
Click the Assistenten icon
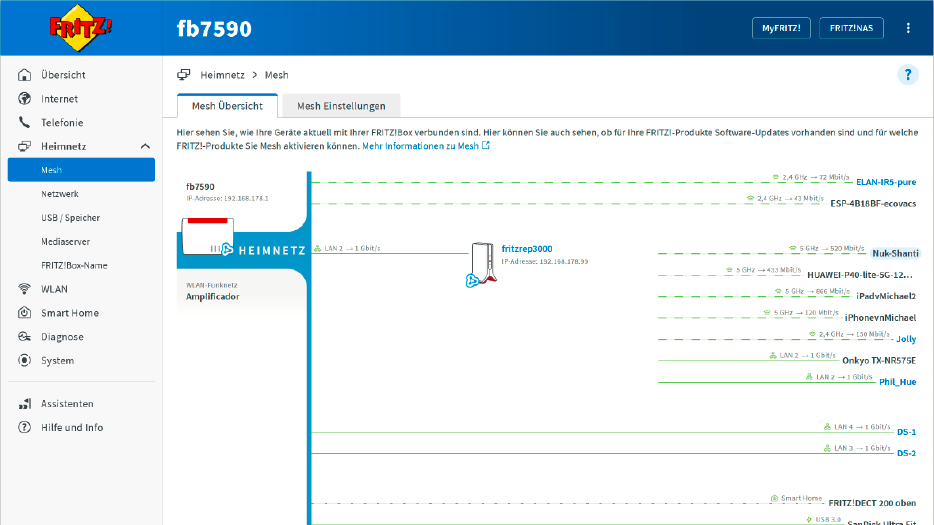click(x=24, y=403)
